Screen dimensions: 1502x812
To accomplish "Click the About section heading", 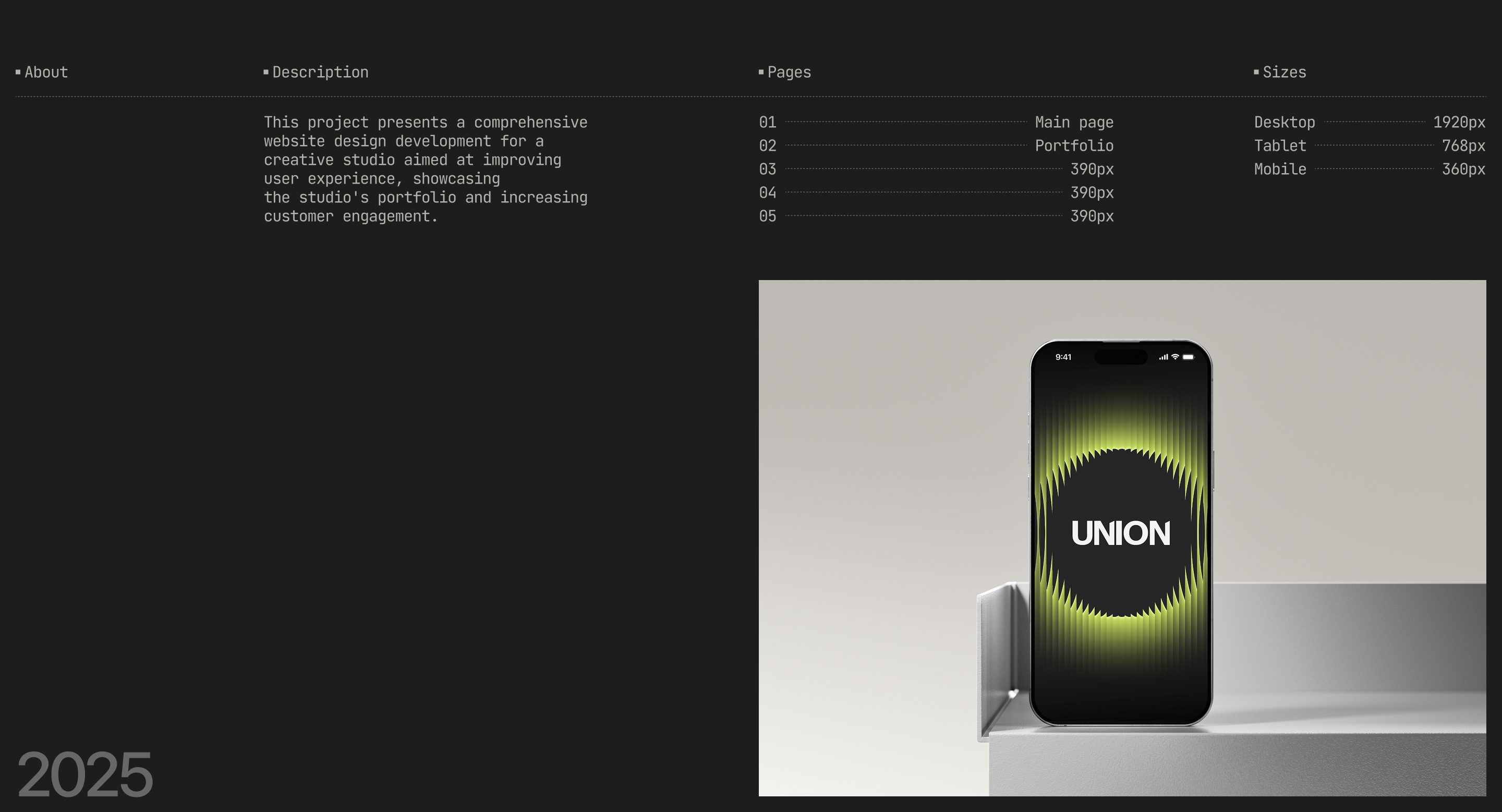I will click(x=46, y=72).
